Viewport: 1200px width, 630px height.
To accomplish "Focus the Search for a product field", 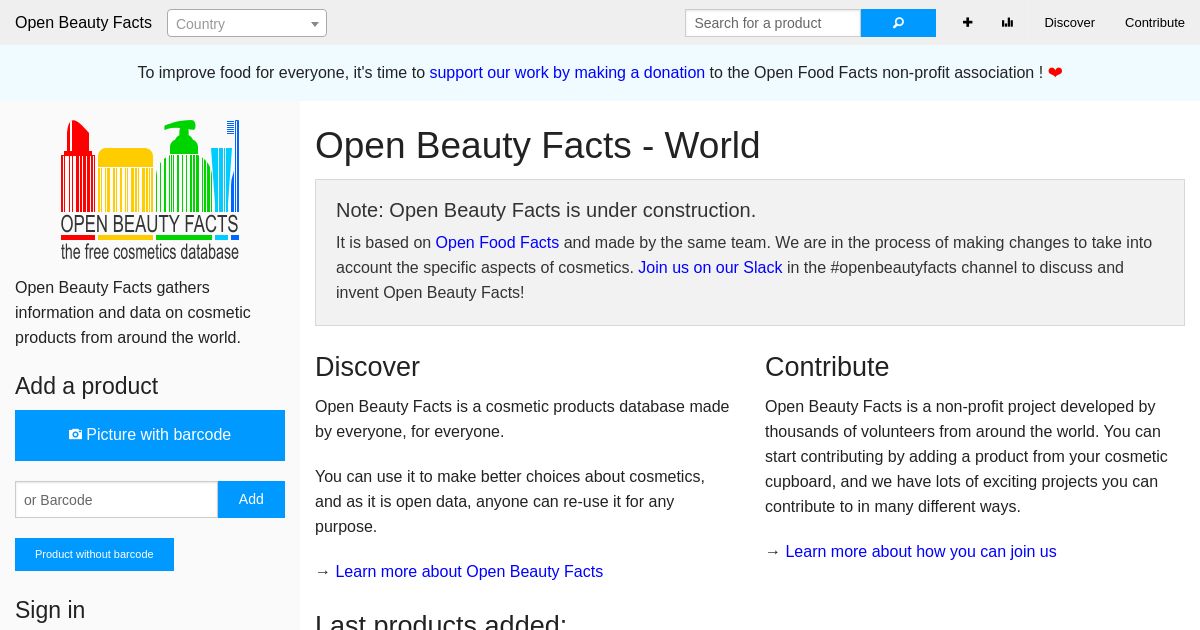I will point(773,23).
